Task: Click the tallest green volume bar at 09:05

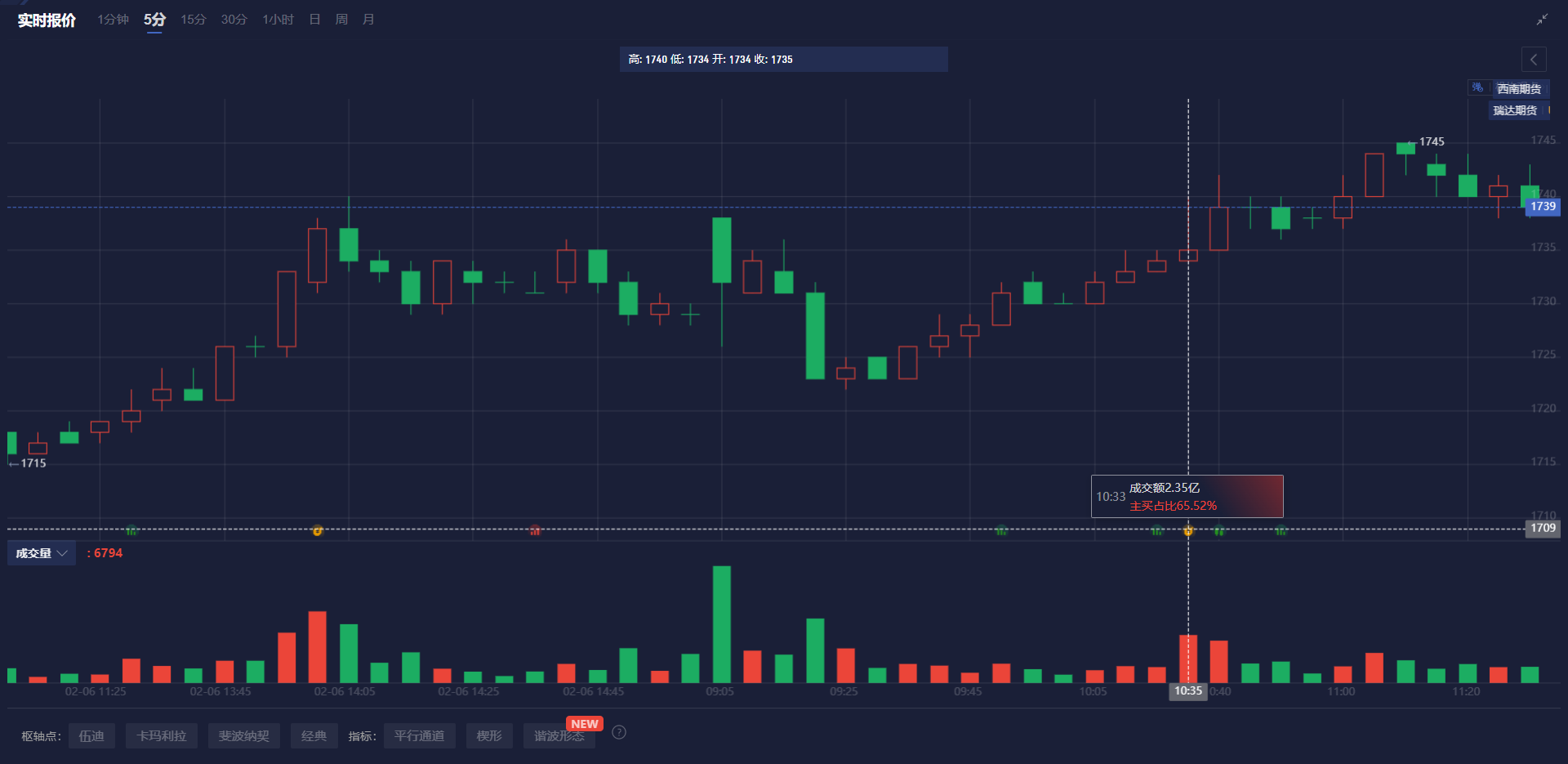Action: coord(721,624)
